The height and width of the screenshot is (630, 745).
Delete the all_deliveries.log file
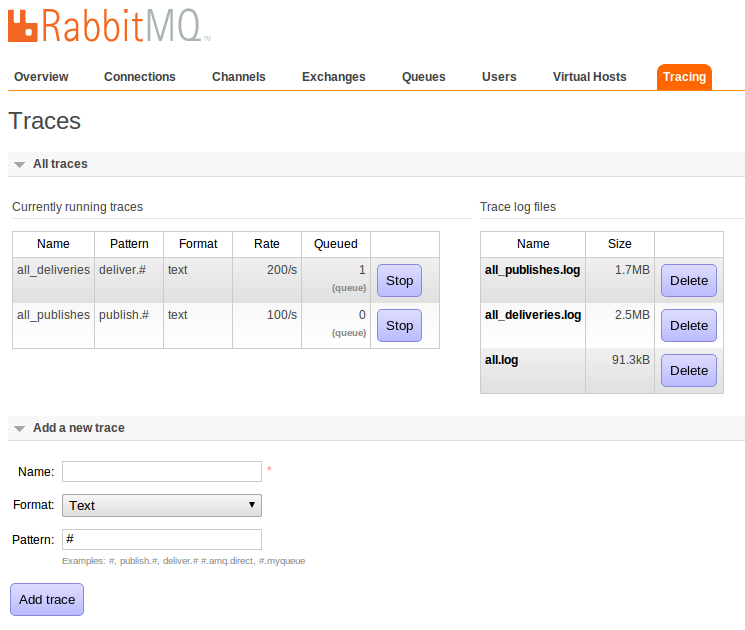coord(688,325)
